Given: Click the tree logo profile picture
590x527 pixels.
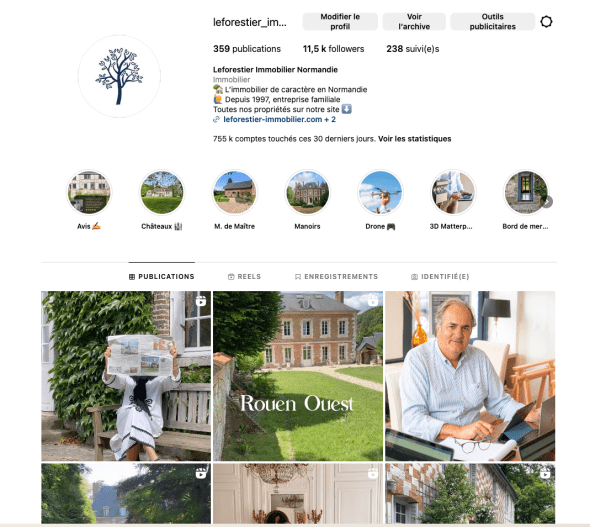Looking at the screenshot, I should click(119, 76).
